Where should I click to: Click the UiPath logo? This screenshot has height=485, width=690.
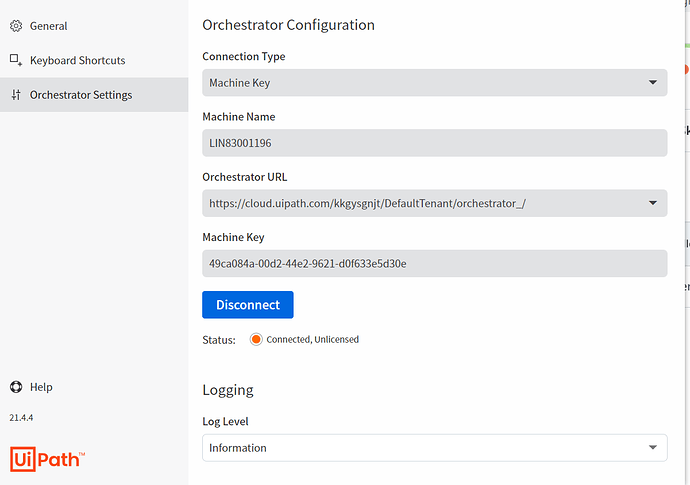[x=47, y=459]
